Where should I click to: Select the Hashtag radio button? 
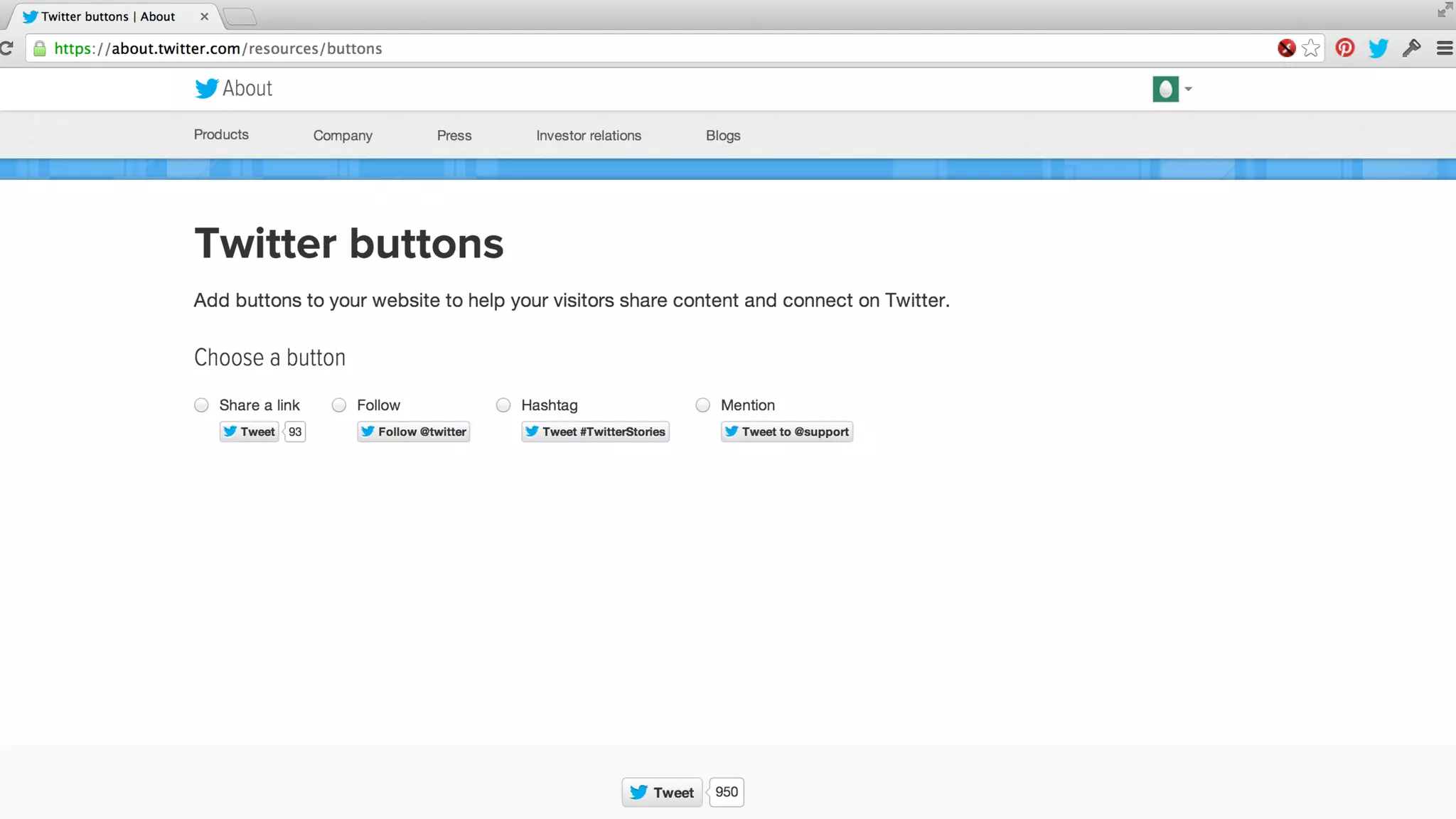pos(503,405)
